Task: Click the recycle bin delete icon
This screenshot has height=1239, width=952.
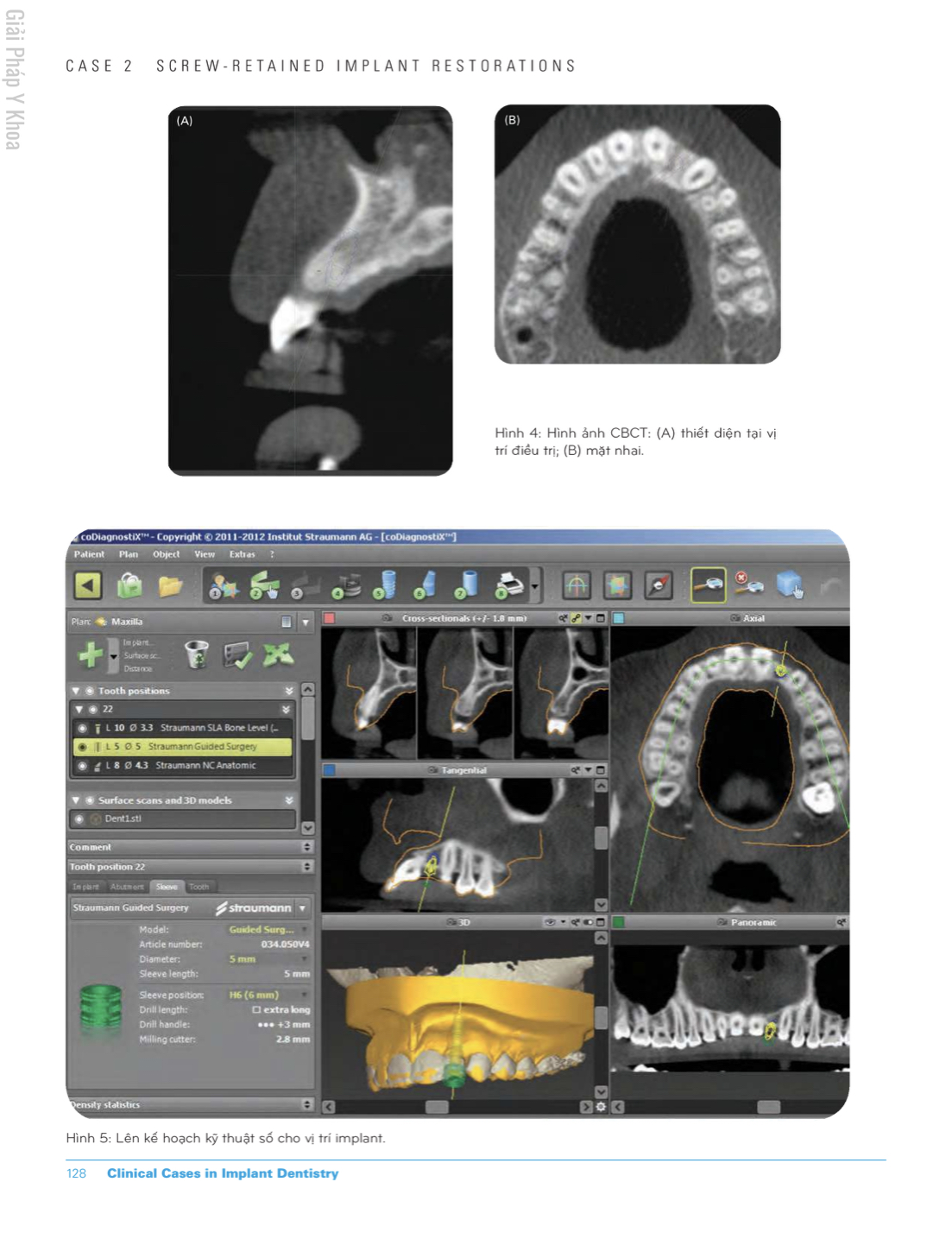Action: click(x=197, y=654)
